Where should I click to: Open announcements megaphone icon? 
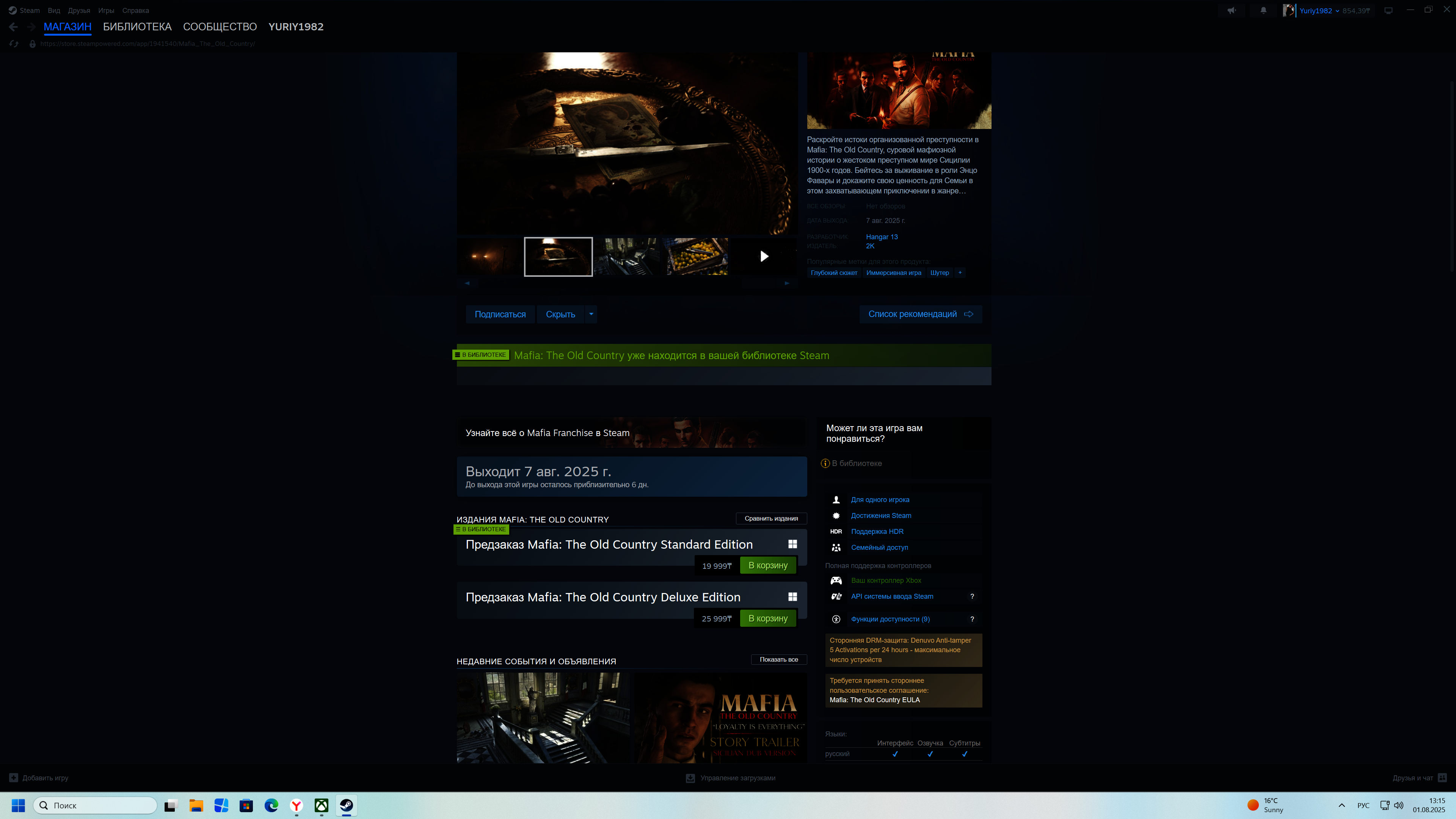(1232, 10)
